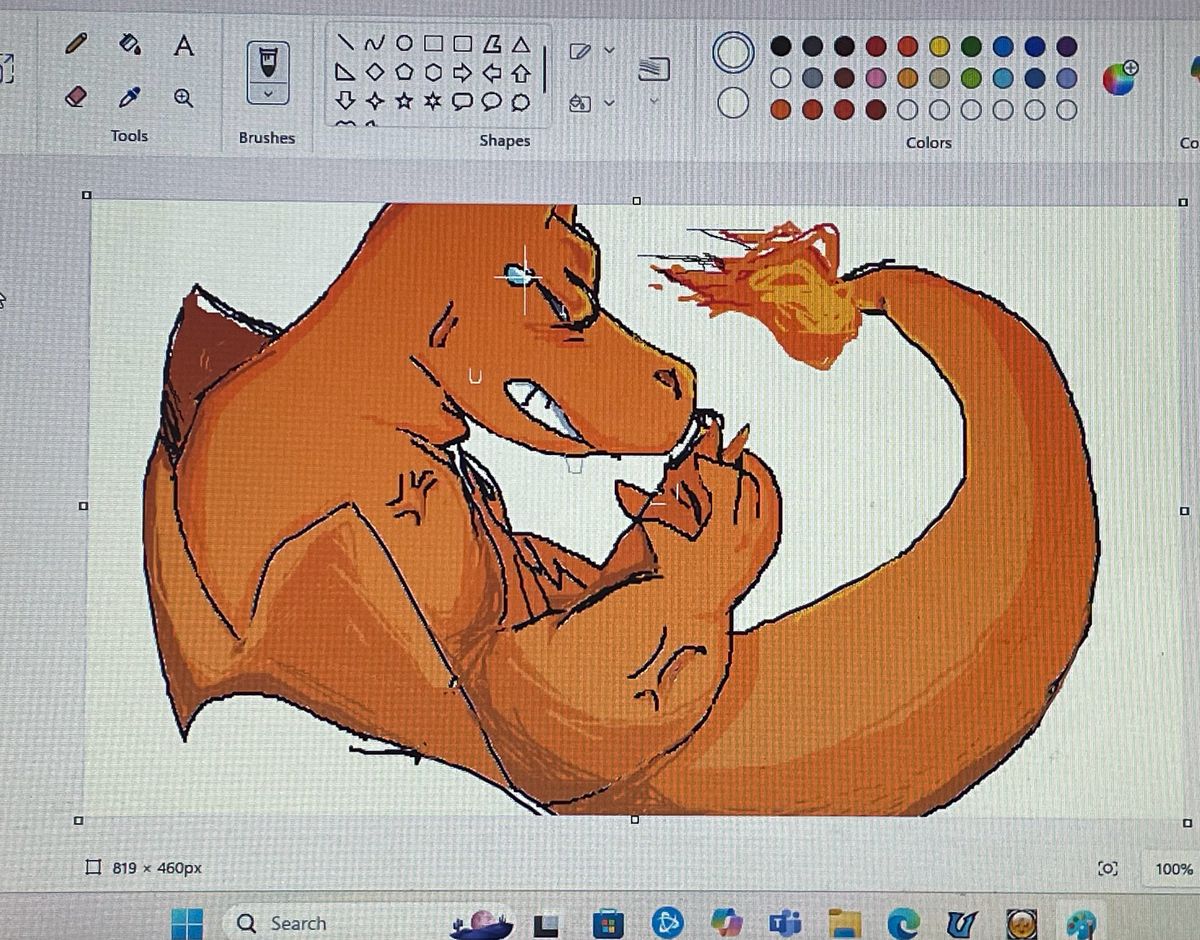Choose the Cloud callout shape
This screenshot has height=940, width=1200.
pos(520,102)
